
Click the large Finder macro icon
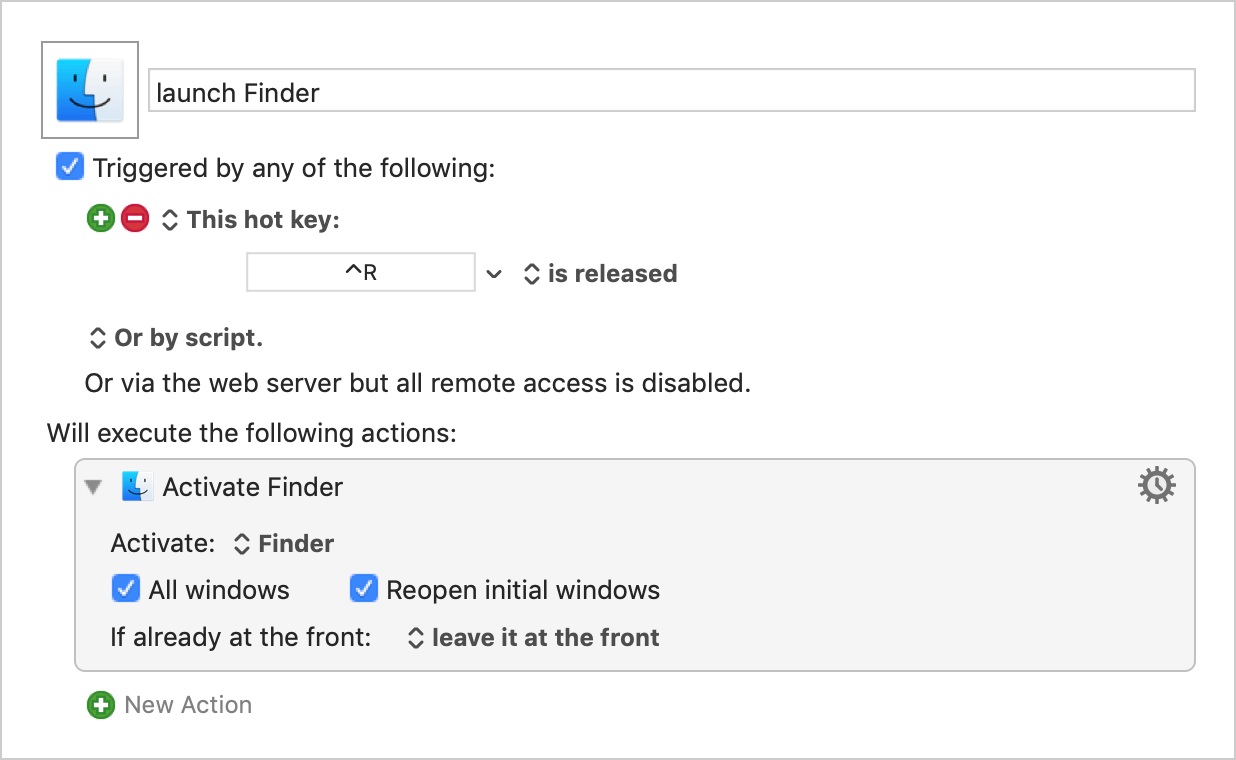pos(90,90)
